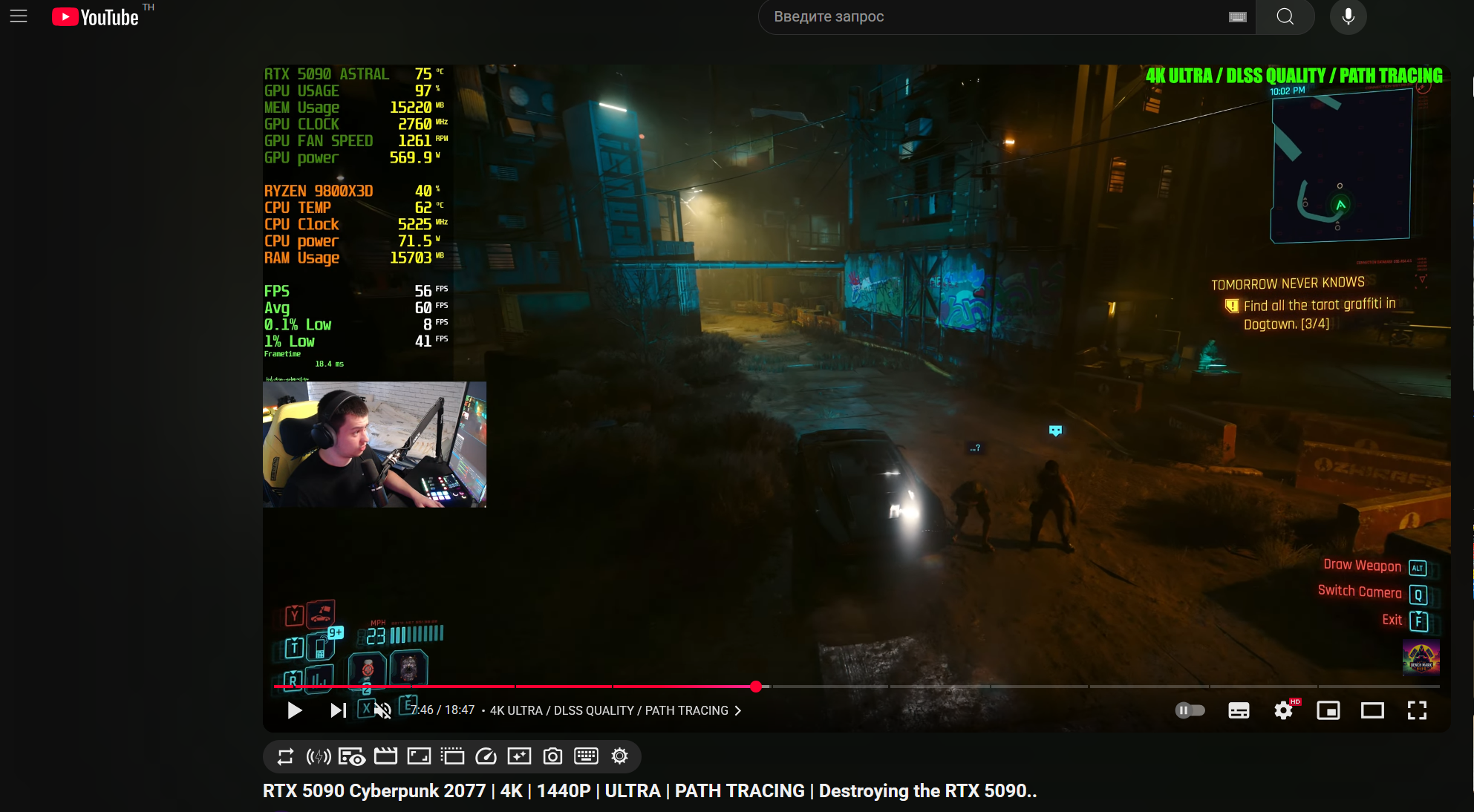Enter full screen mode
1474x812 pixels.
pos(1417,710)
